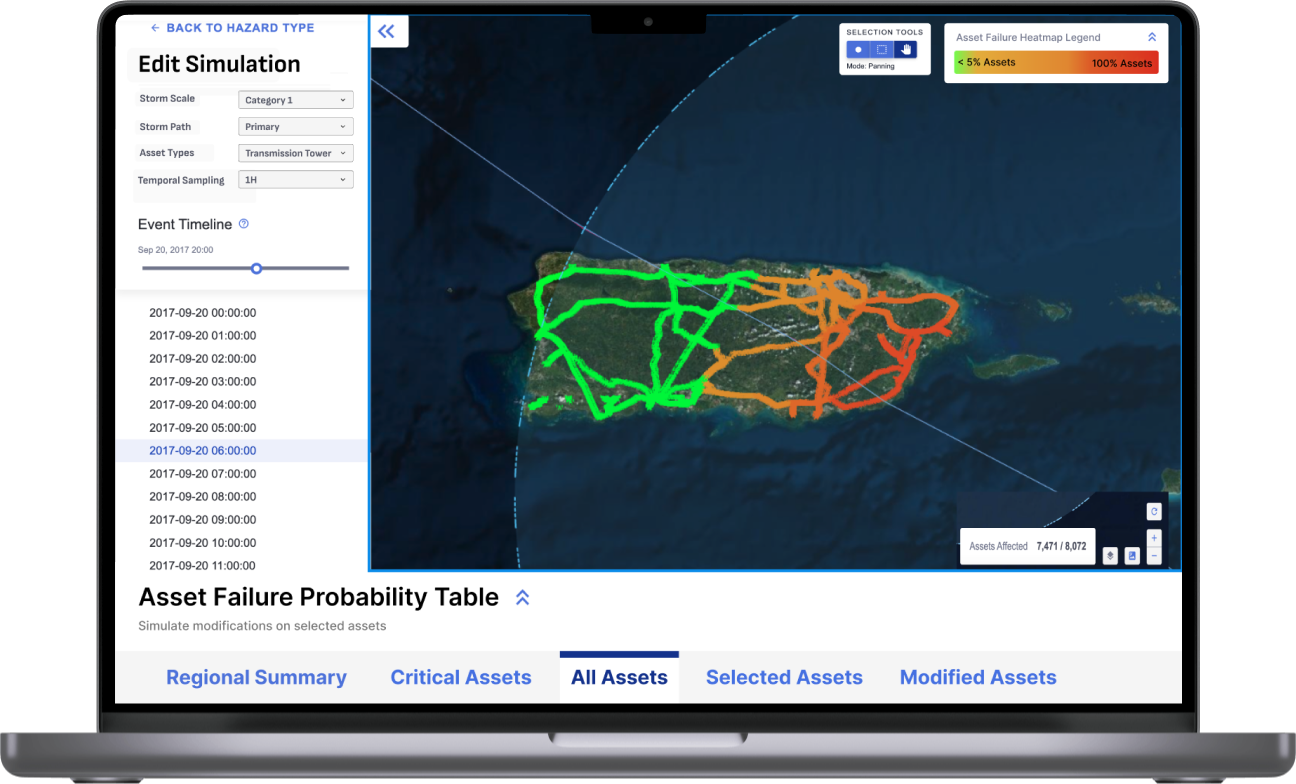Select the point selection tool
The width and height of the screenshot is (1296, 784).
[858, 49]
